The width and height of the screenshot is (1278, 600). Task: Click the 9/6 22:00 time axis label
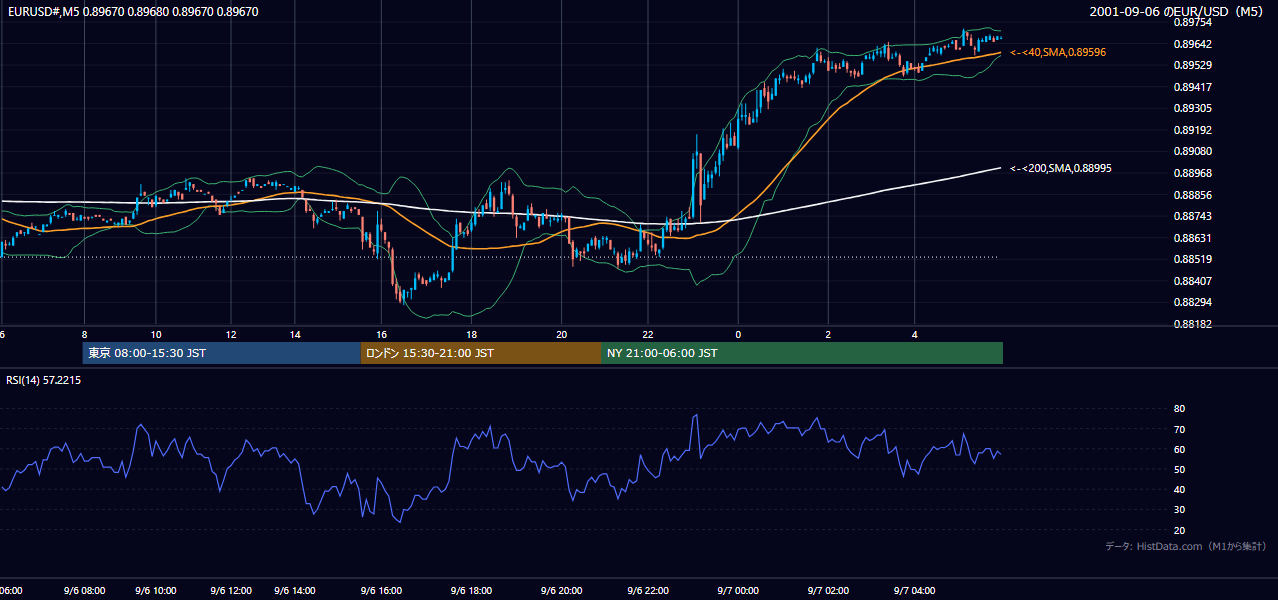click(648, 590)
